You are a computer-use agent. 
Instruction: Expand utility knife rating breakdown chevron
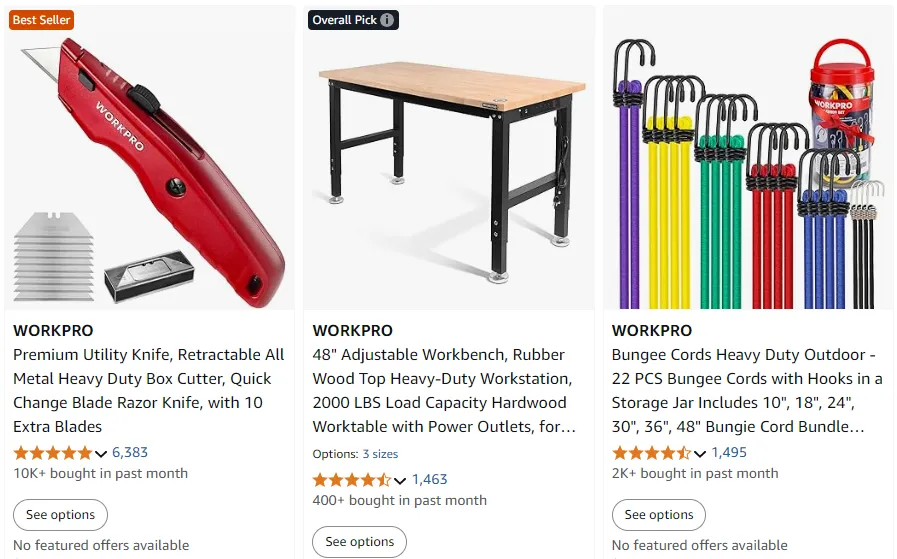[x=101, y=454]
